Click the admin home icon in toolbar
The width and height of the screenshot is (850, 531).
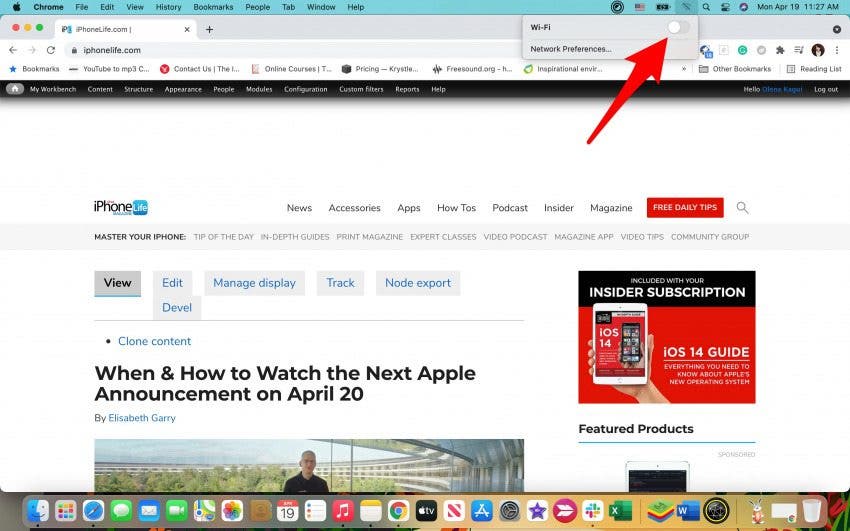pyautogui.click(x=15, y=89)
